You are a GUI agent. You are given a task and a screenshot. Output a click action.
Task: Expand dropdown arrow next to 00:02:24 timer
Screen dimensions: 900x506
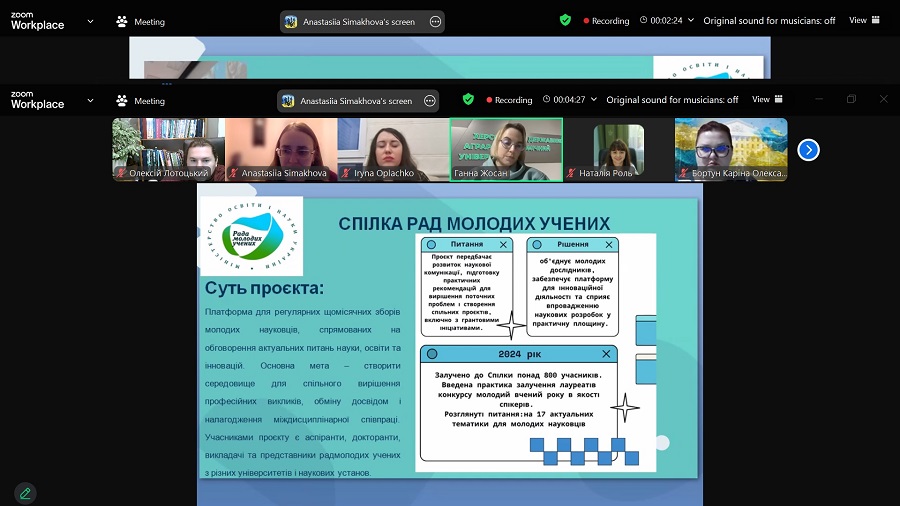click(692, 20)
